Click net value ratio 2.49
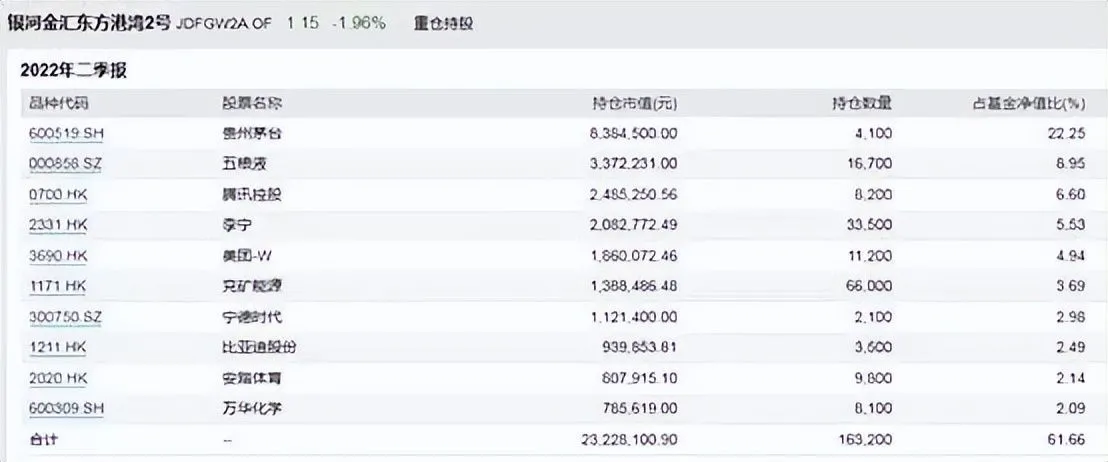 (x=1070, y=348)
